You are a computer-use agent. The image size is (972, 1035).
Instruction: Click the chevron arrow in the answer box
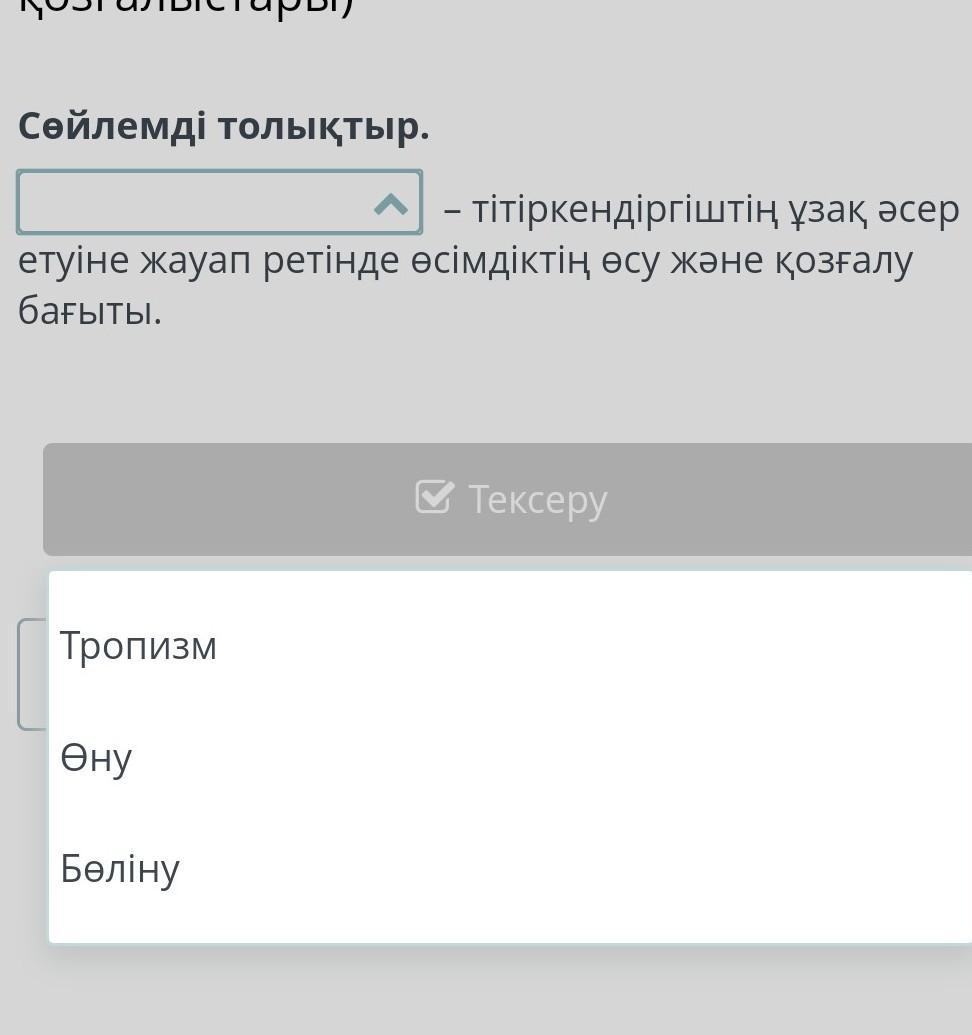tap(391, 205)
